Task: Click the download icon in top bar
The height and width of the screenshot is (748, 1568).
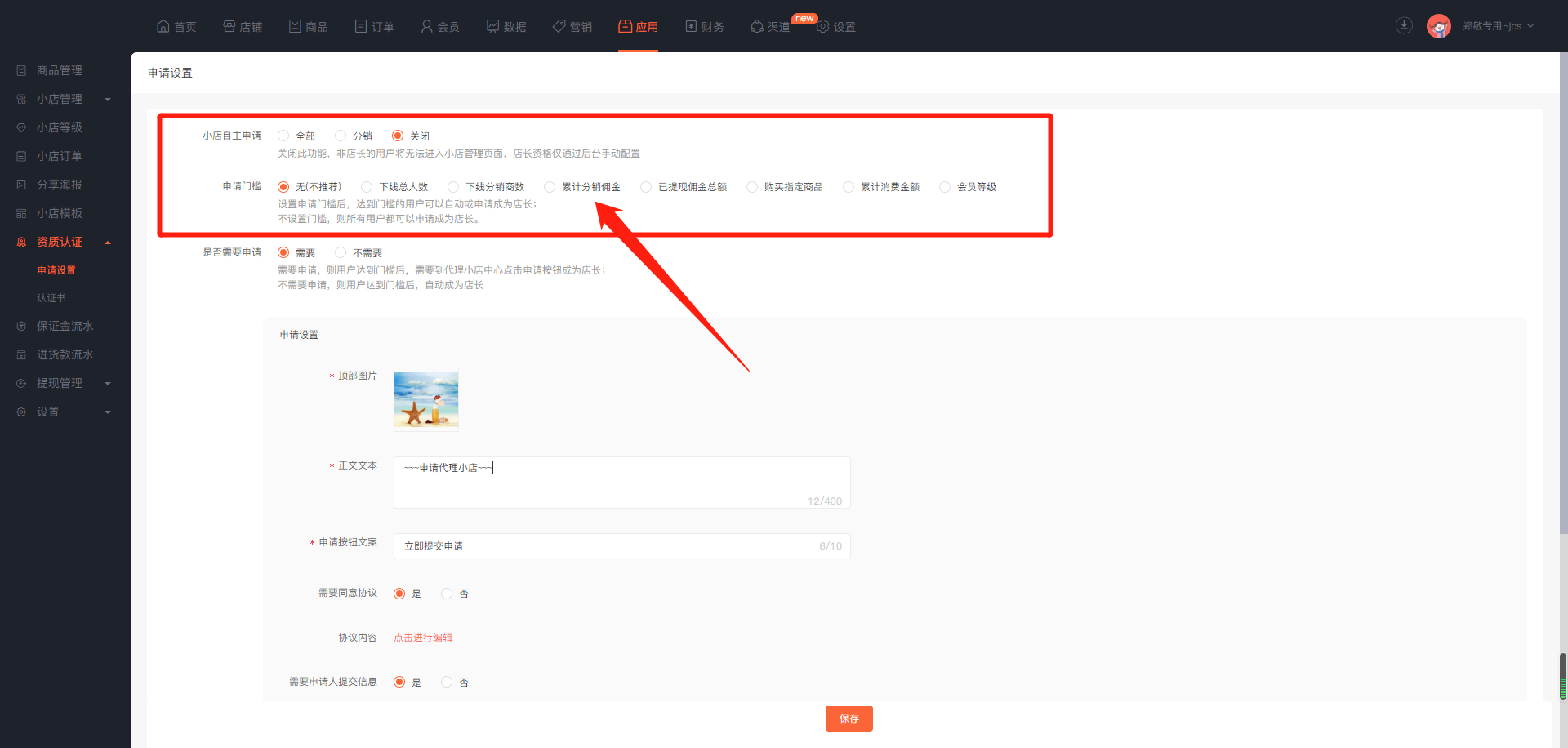Action: click(x=1404, y=25)
